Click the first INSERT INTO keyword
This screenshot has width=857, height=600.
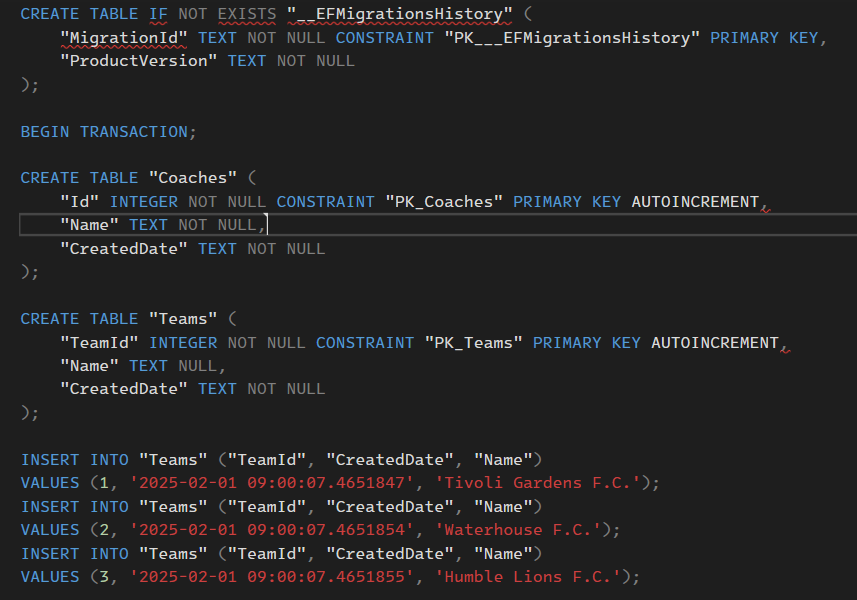pos(75,460)
